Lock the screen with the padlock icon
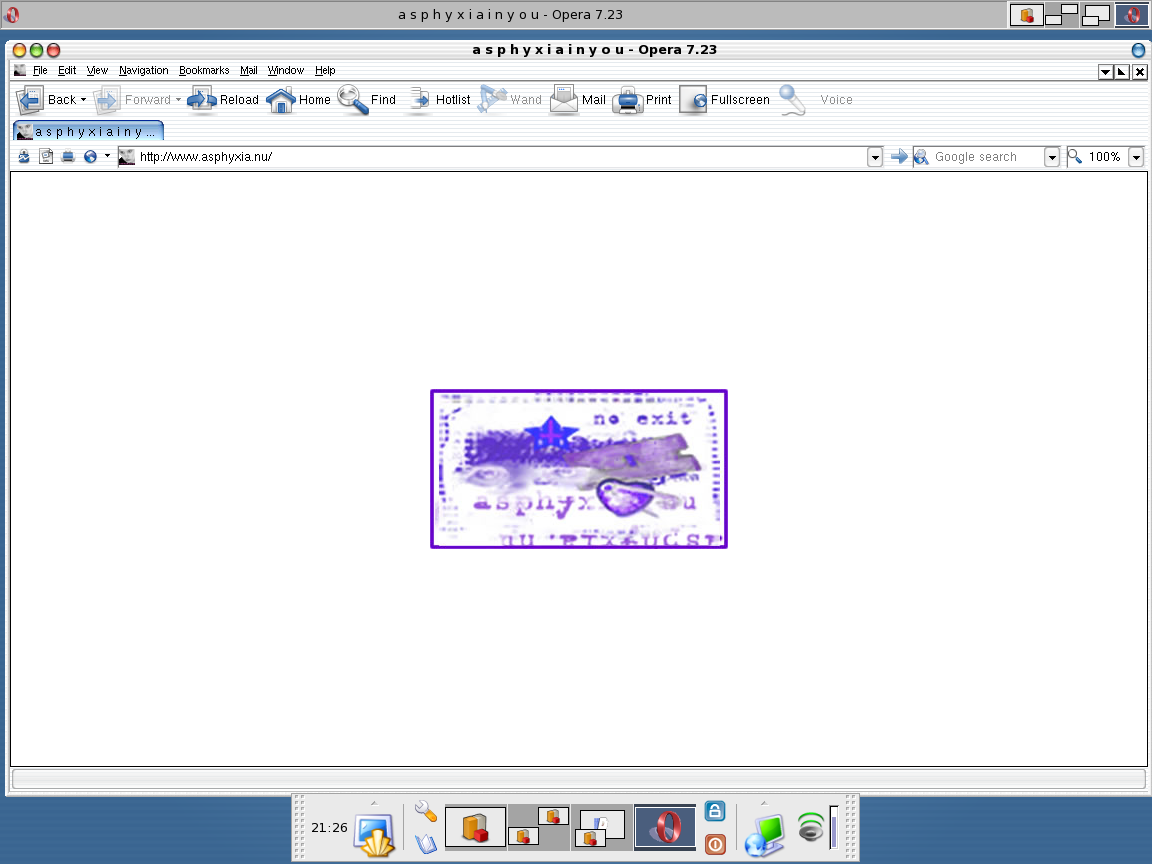Image resolution: width=1152 pixels, height=864 pixels. [x=715, y=811]
